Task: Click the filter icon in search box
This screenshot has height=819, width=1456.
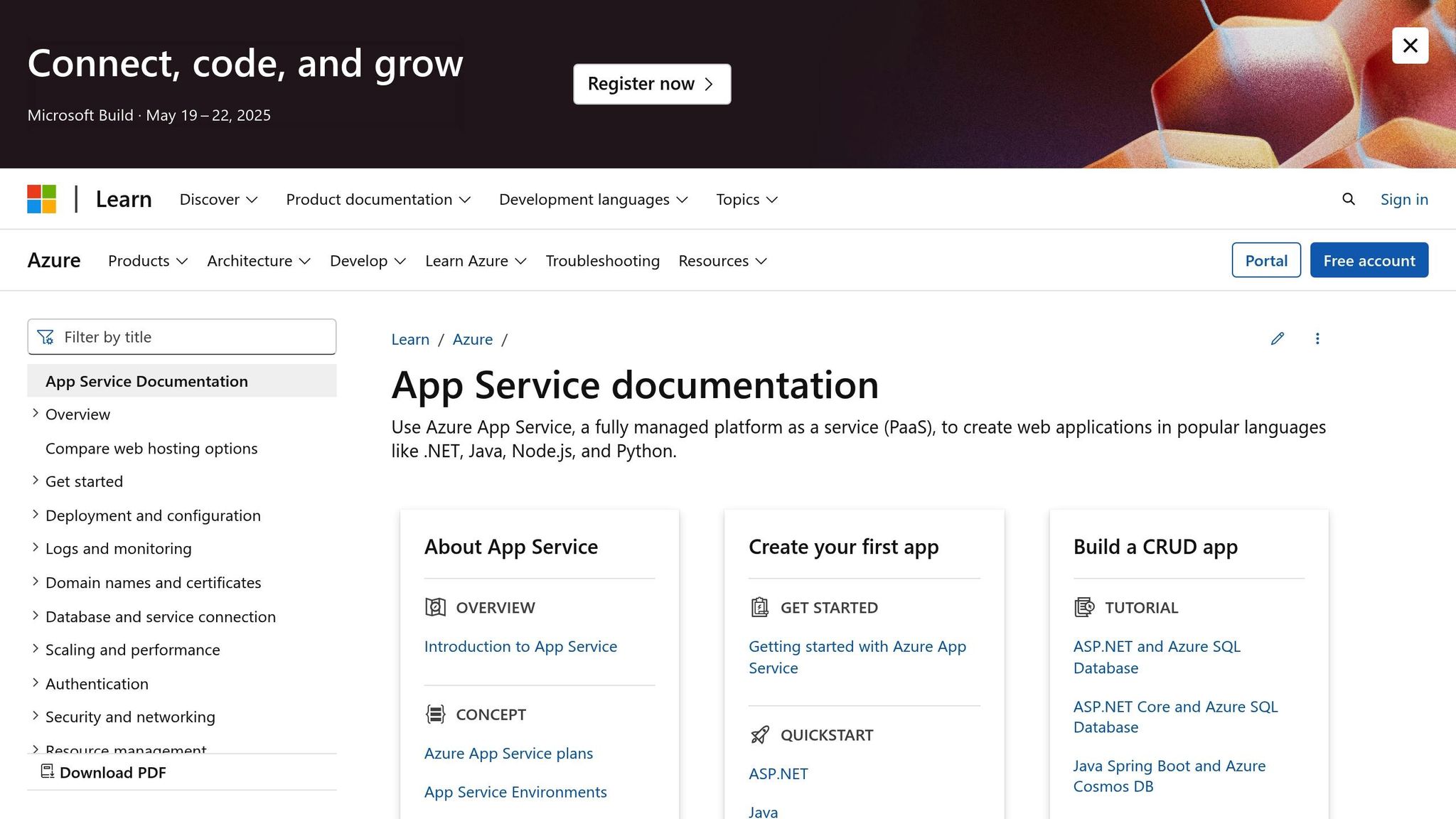Action: tap(45, 337)
